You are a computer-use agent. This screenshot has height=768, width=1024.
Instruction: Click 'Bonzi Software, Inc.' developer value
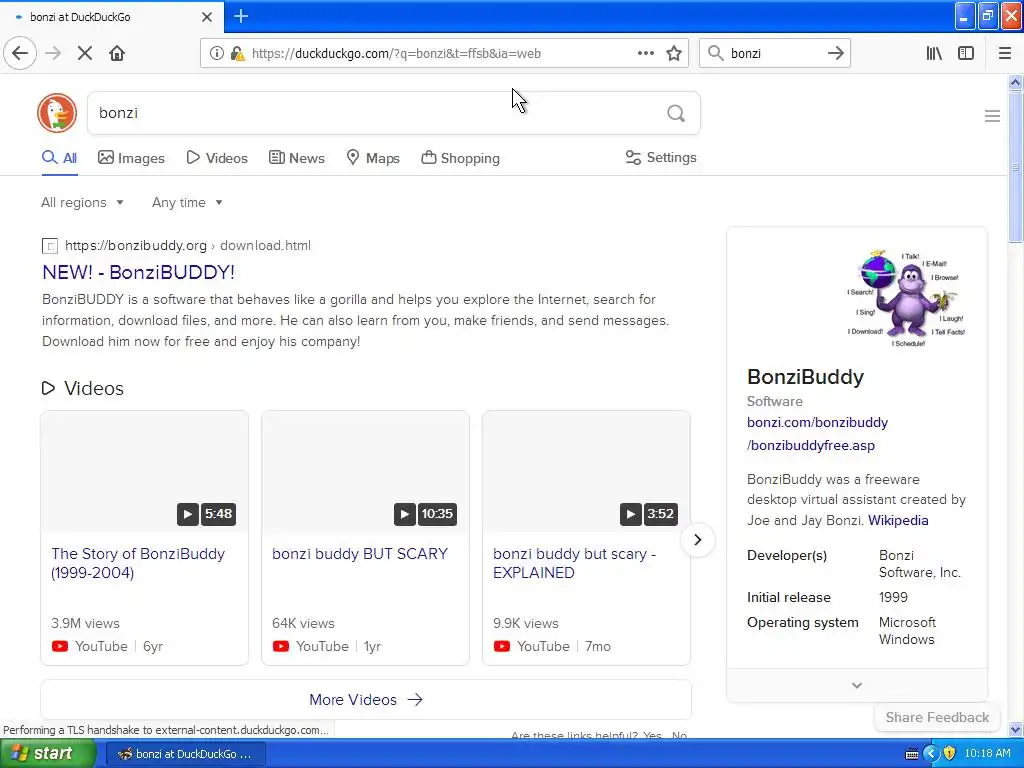[920, 564]
